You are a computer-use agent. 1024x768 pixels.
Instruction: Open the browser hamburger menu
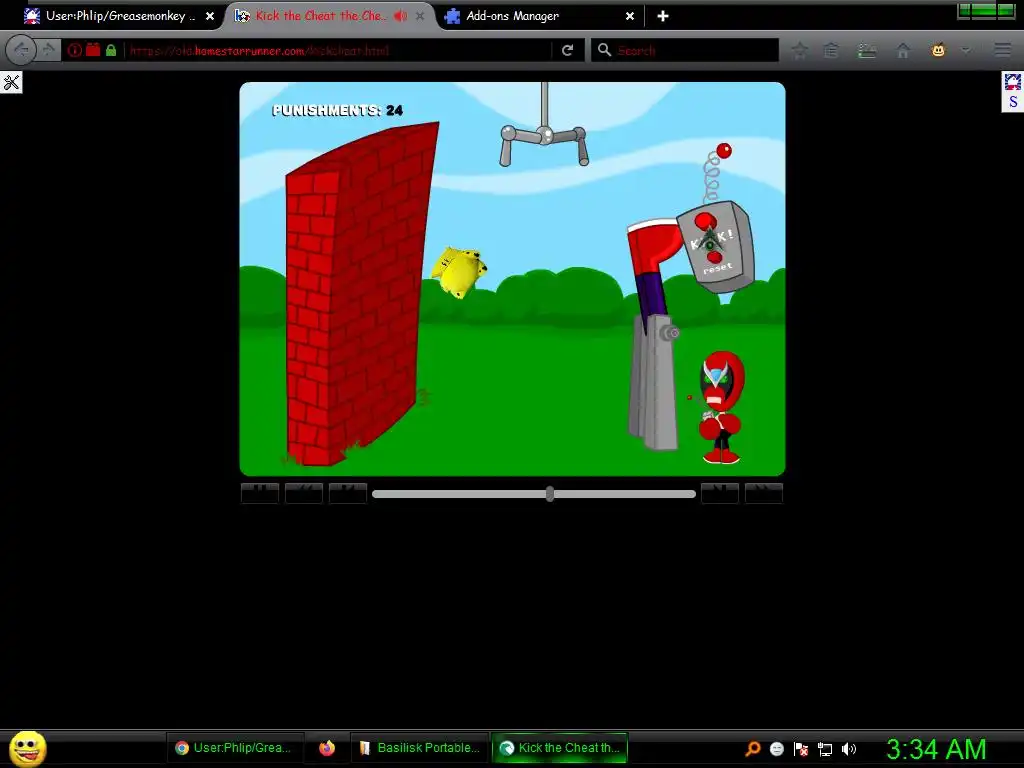tap(1002, 50)
